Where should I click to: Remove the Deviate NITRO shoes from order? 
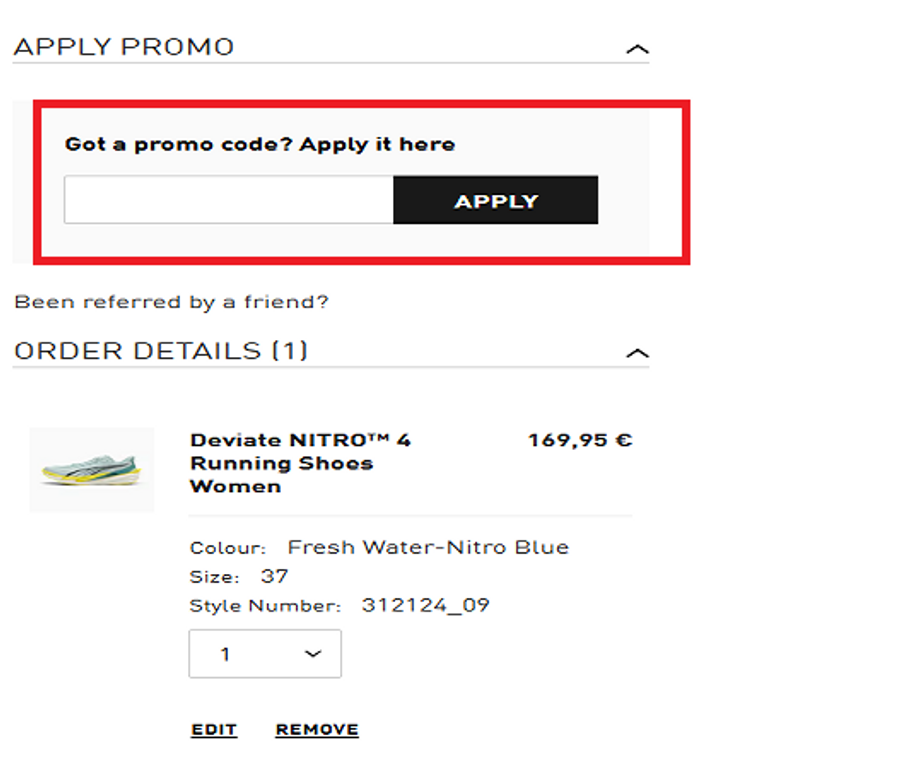(x=317, y=730)
